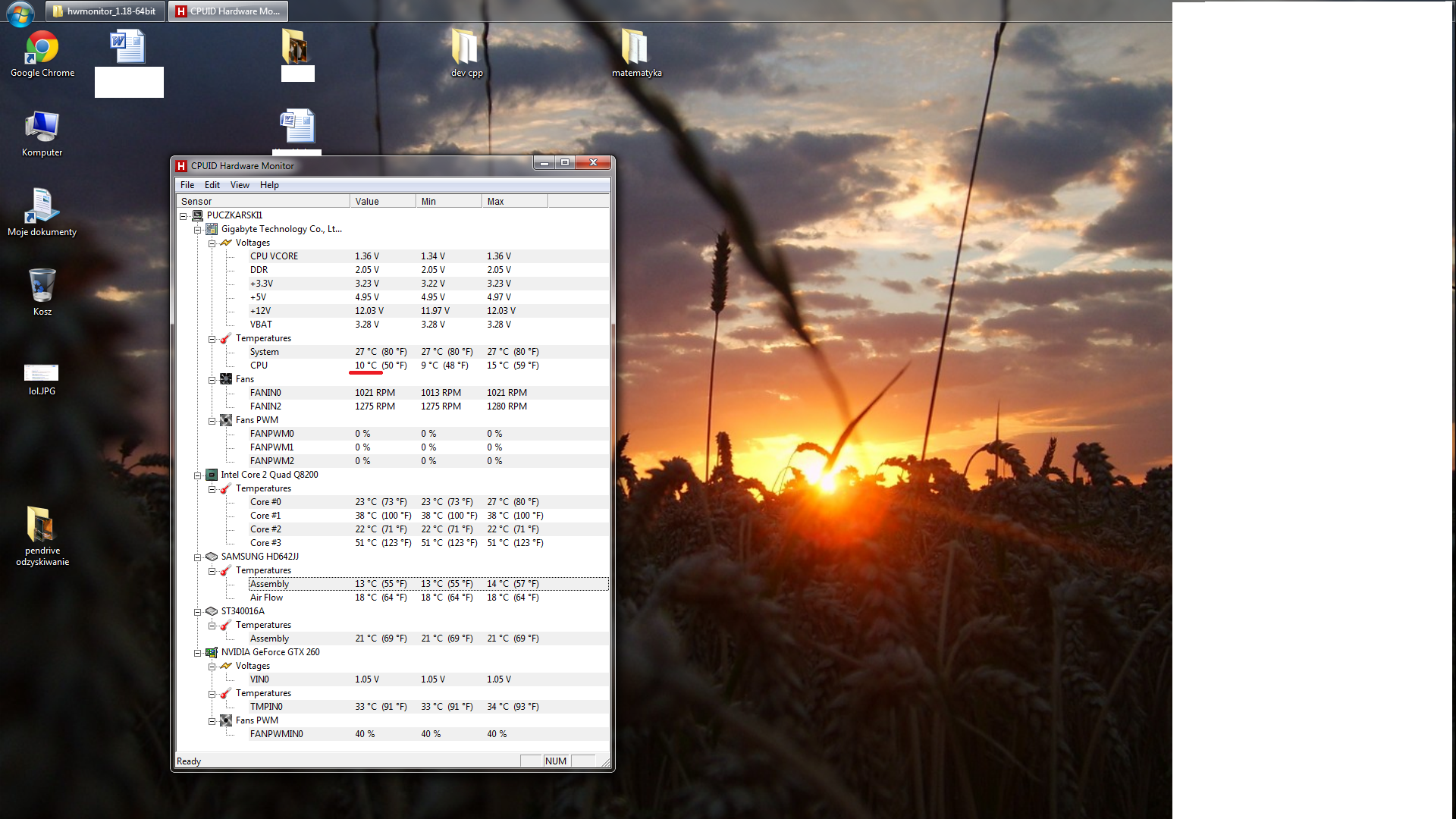Image resolution: width=1456 pixels, height=819 pixels.
Task: Open the Google Chrome desktop shortcut
Action: (42, 54)
